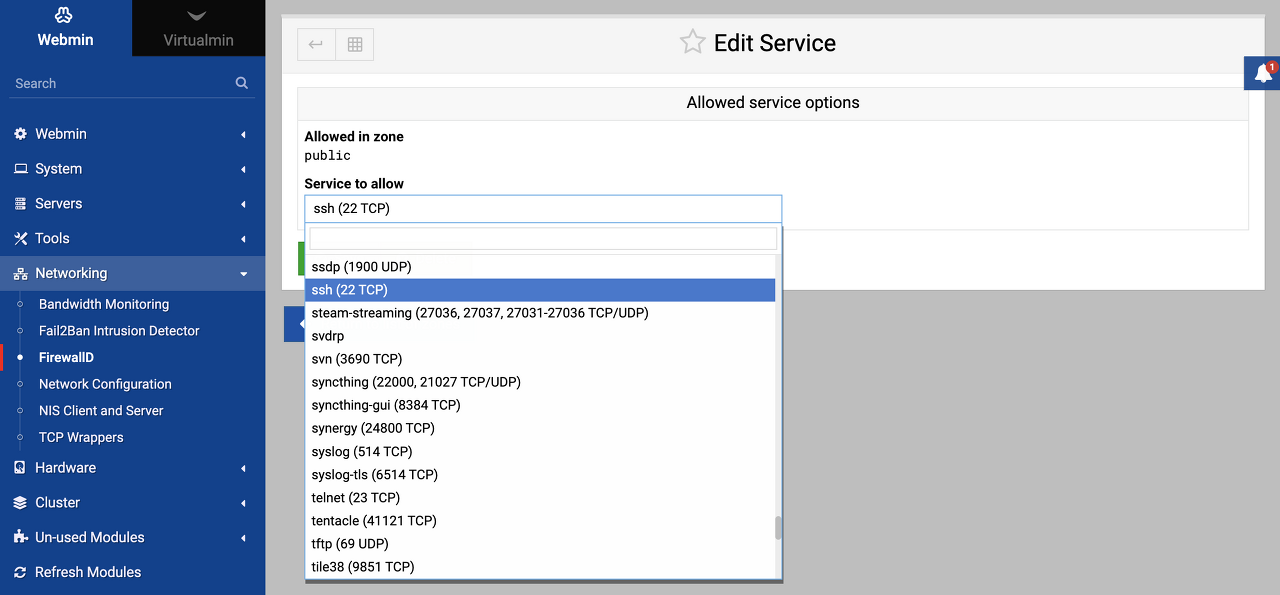1280x595 pixels.
Task: Expand the Un-used Modules category
Action: tap(132, 537)
